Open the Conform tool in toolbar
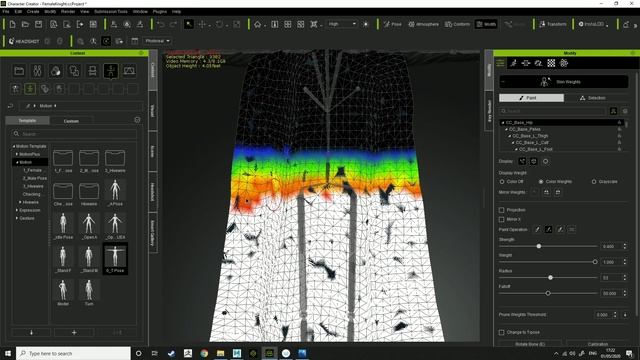 pos(458,24)
